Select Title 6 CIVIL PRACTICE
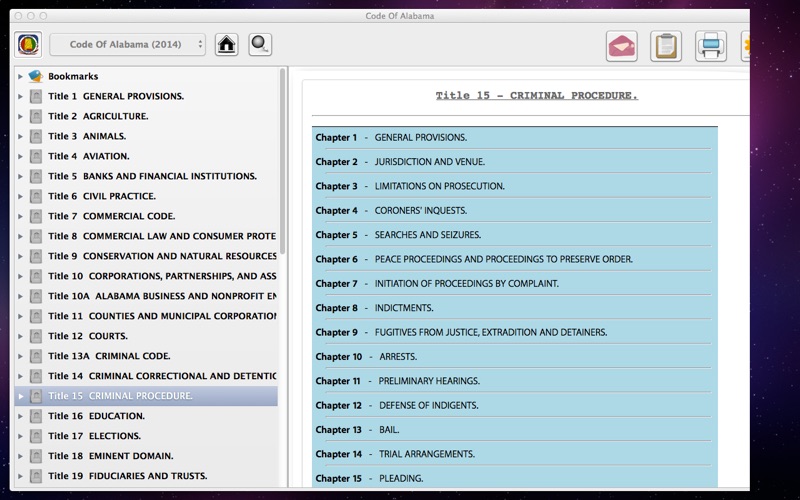This screenshot has width=800, height=500. [x=102, y=196]
